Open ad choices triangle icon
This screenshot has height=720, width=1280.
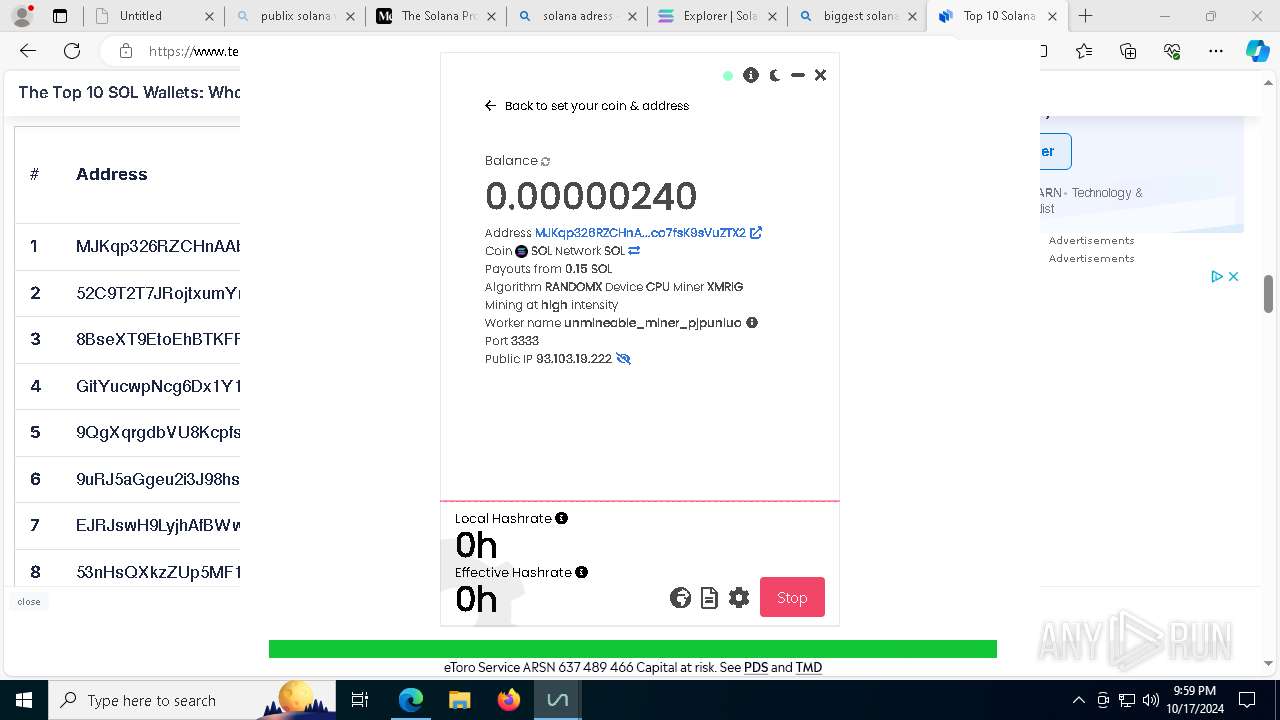click(1218, 277)
